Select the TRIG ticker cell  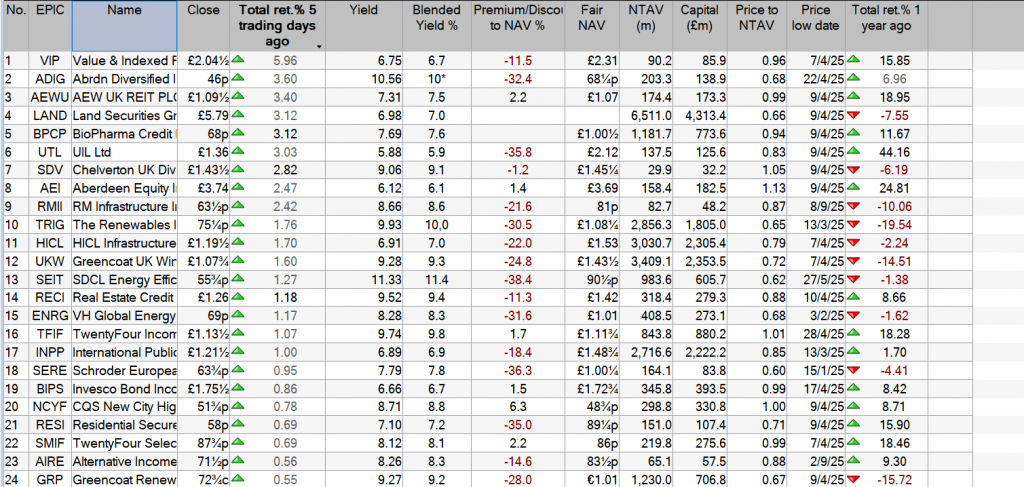(50, 225)
